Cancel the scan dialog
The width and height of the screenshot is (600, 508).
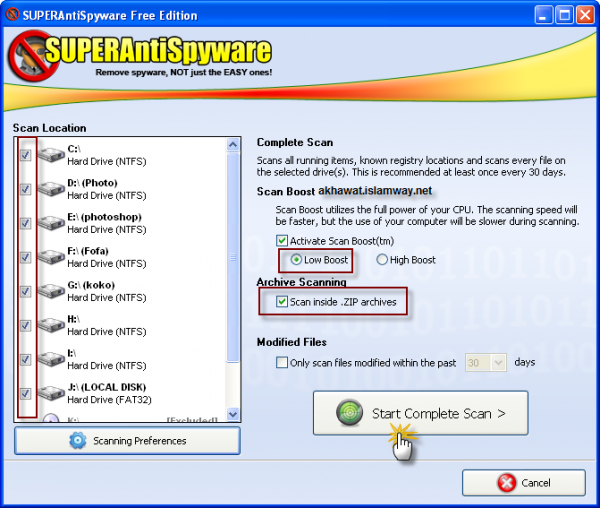pos(524,483)
